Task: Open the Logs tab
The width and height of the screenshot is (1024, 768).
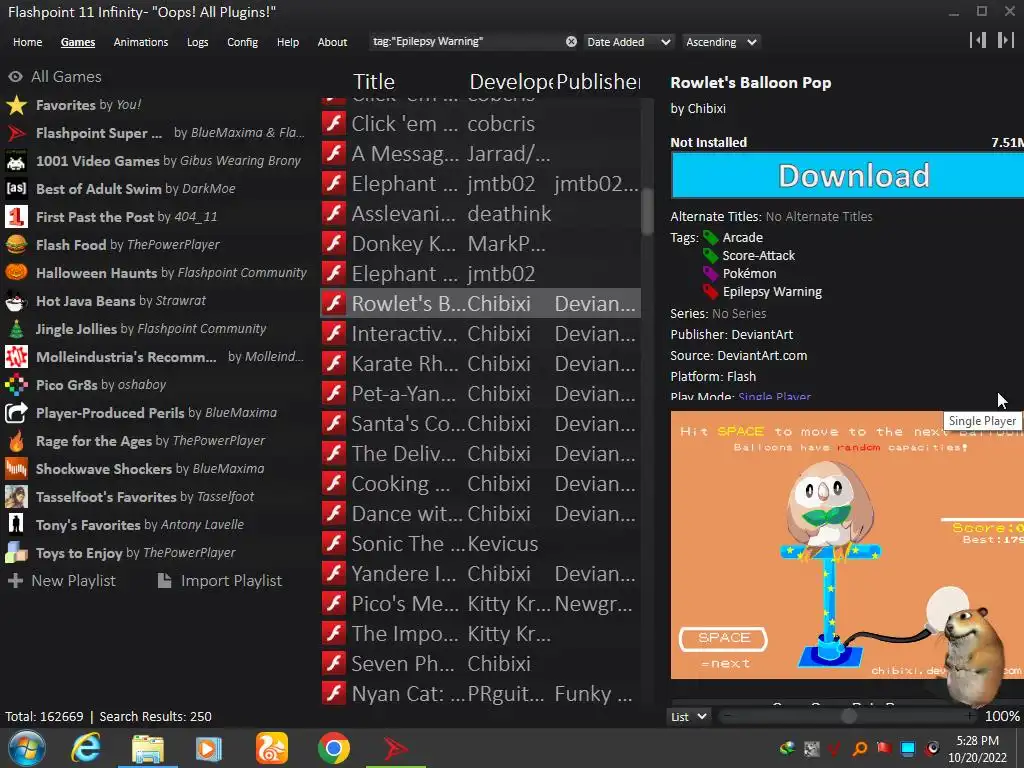Action: pyautogui.click(x=197, y=42)
